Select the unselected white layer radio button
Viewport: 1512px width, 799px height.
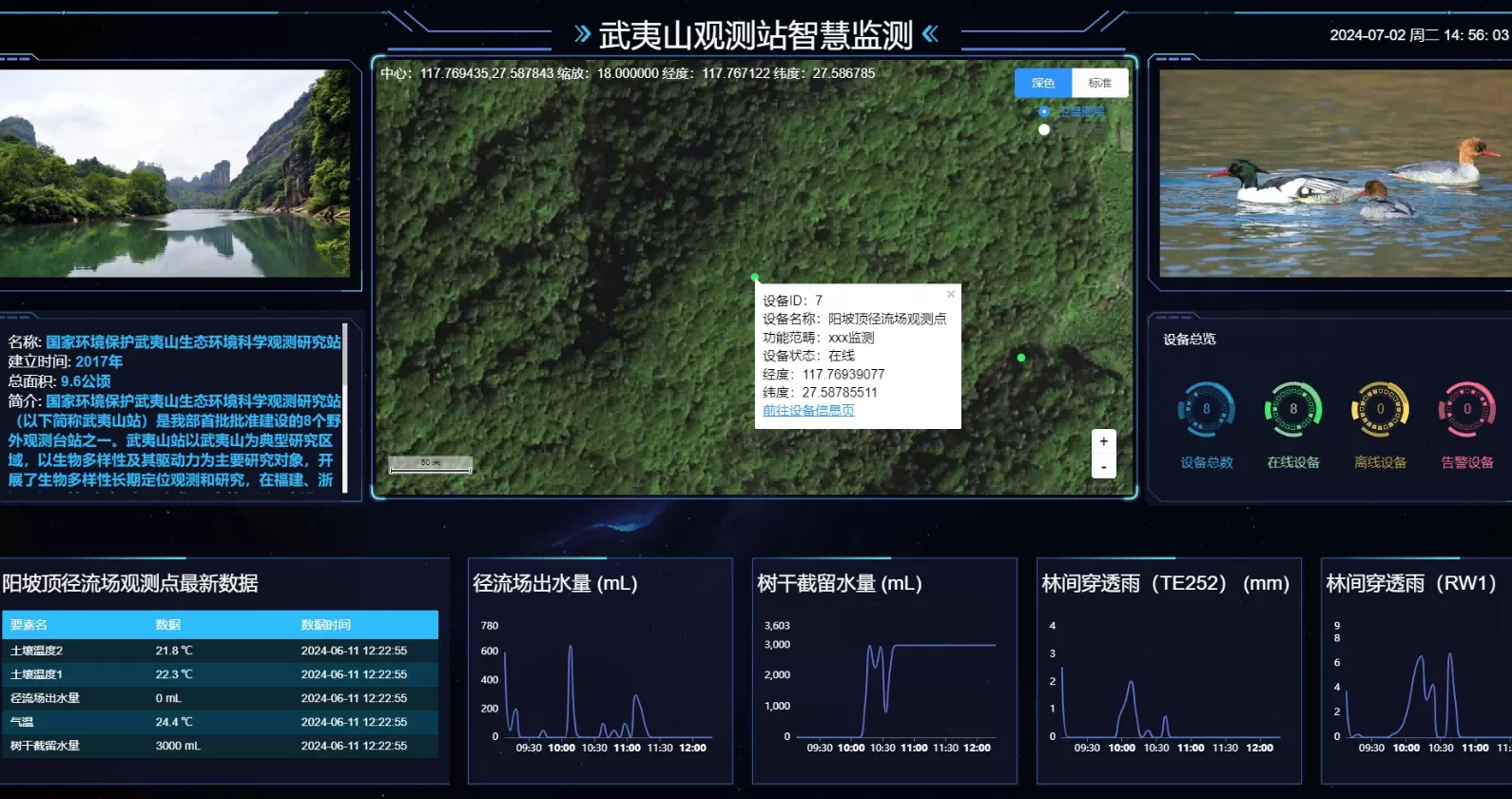point(1044,129)
